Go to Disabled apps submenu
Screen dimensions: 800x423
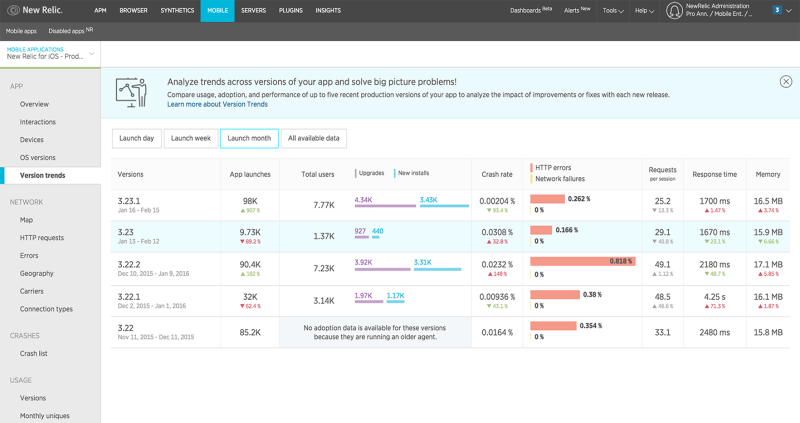tap(70, 31)
